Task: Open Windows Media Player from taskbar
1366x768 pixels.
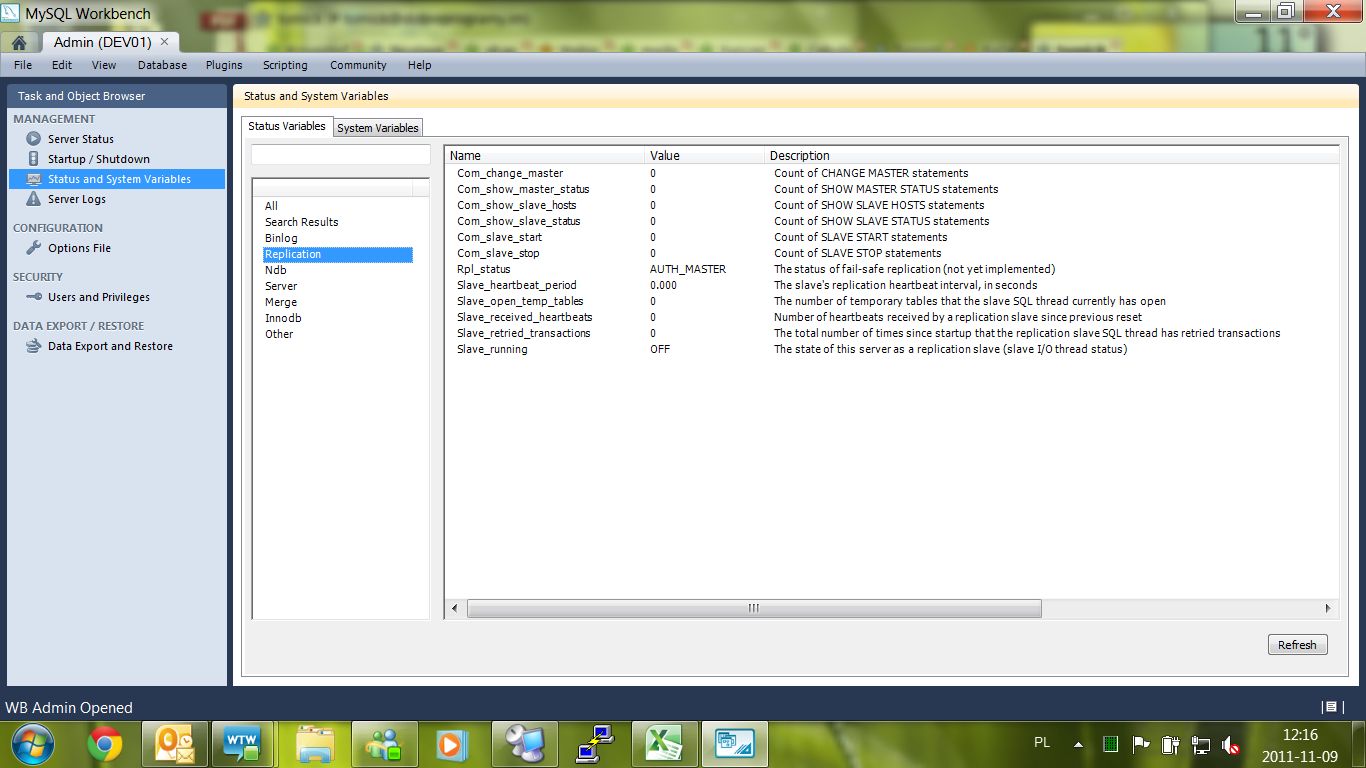Action: tap(452, 744)
